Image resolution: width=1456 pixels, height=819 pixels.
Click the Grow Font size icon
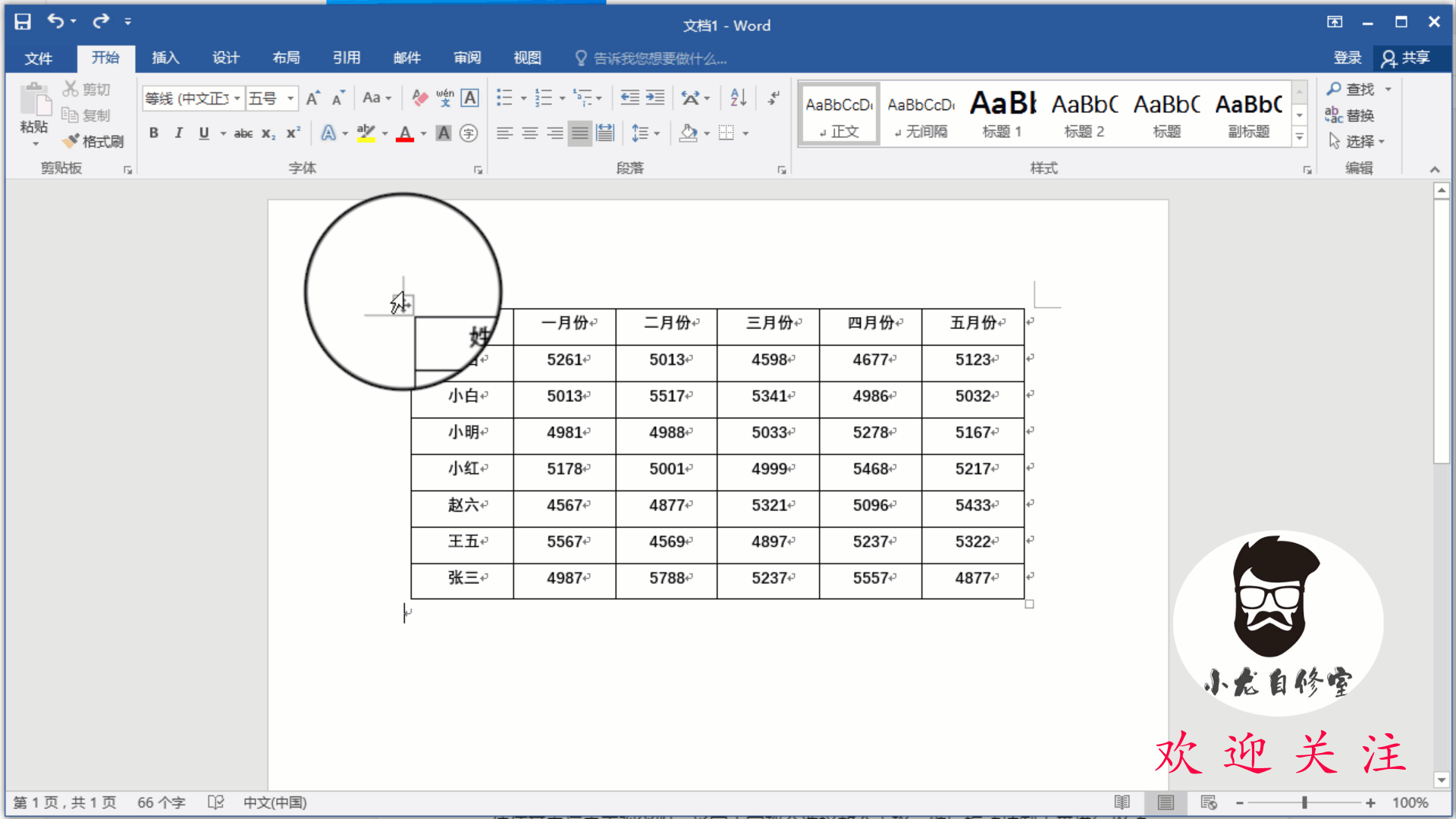(312, 98)
